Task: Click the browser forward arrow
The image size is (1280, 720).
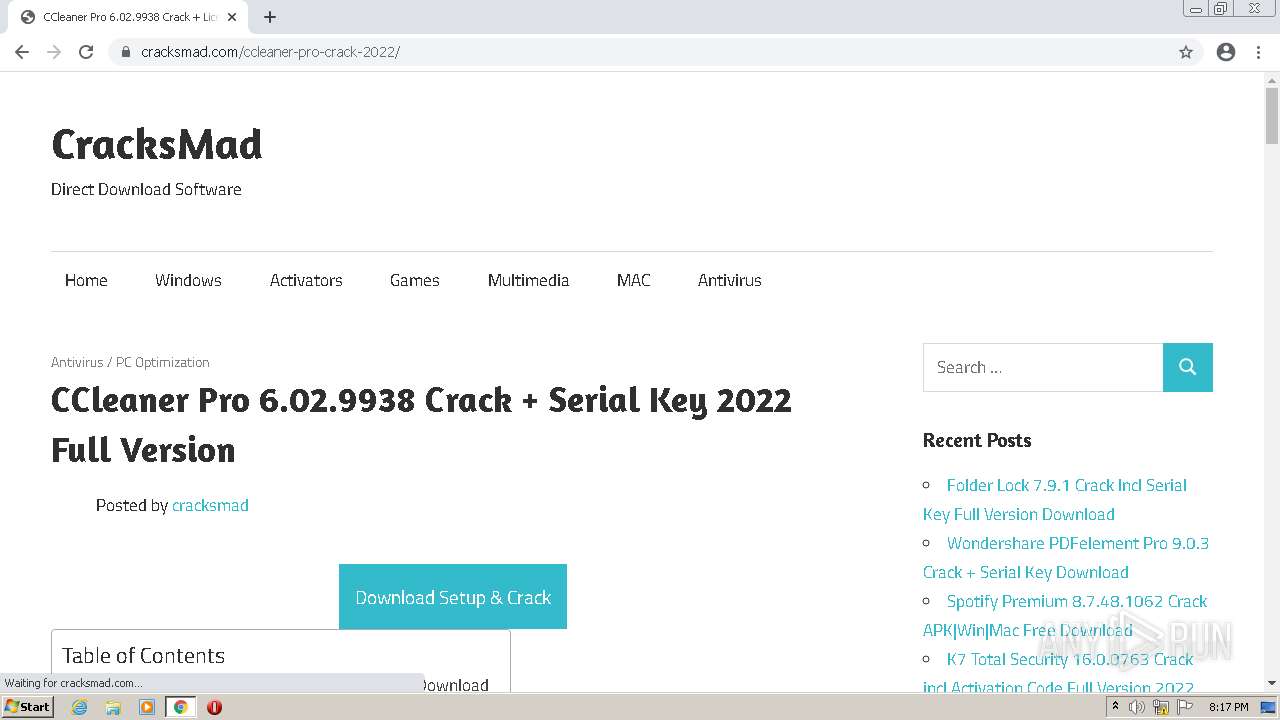Action: tap(54, 52)
